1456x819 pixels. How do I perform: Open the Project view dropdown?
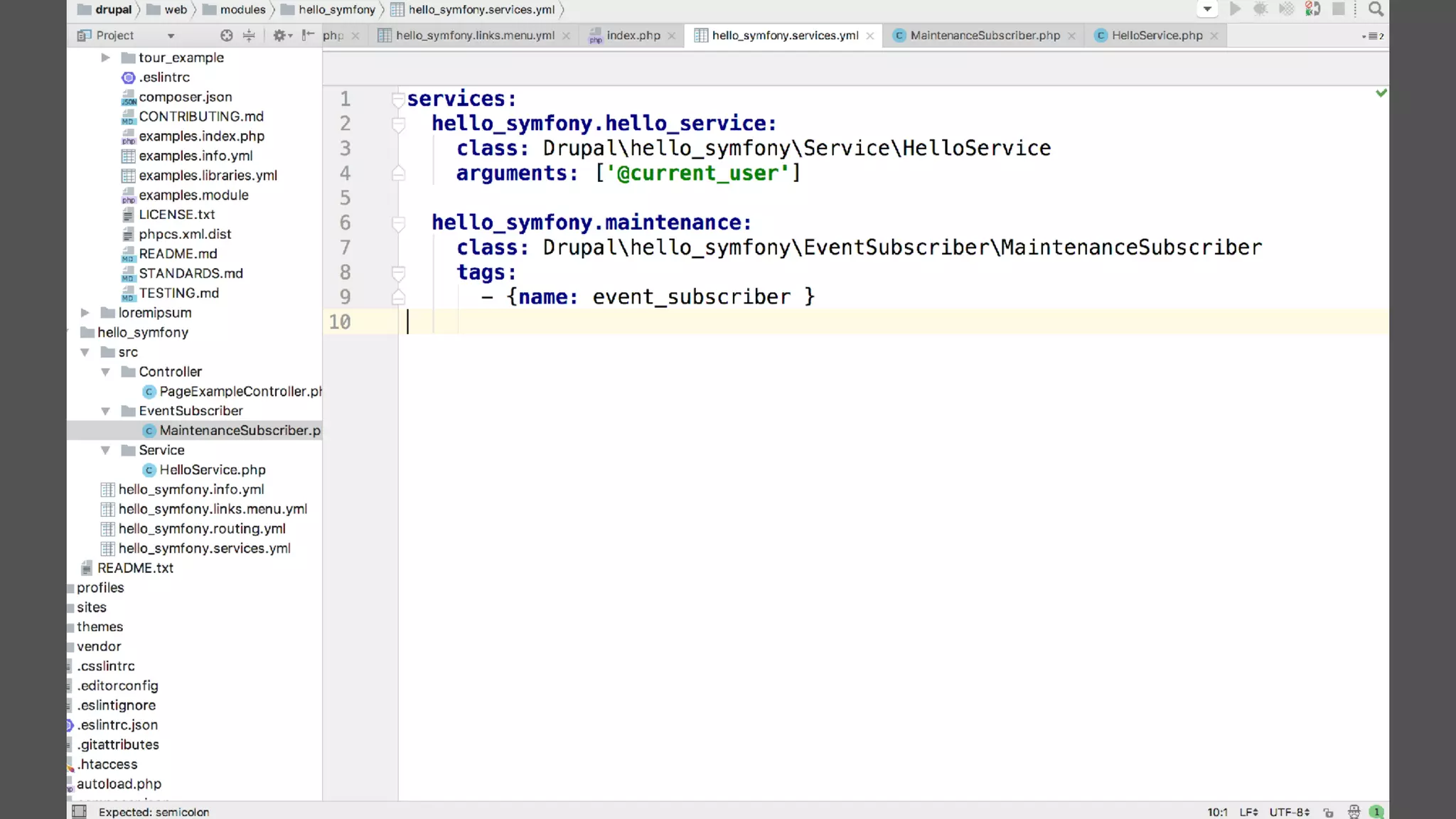(x=171, y=36)
